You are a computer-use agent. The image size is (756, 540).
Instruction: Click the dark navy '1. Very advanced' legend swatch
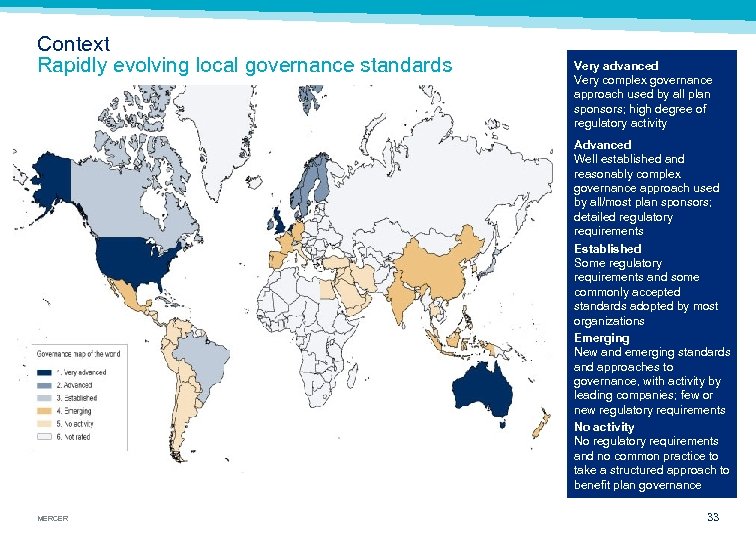click(x=44, y=373)
